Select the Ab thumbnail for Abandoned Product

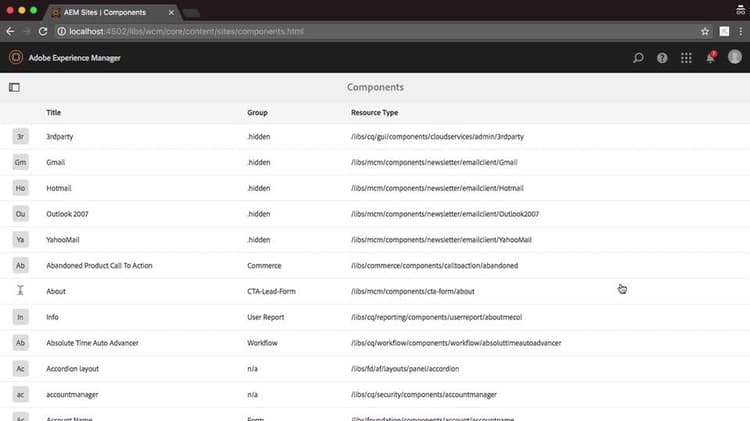tap(21, 266)
